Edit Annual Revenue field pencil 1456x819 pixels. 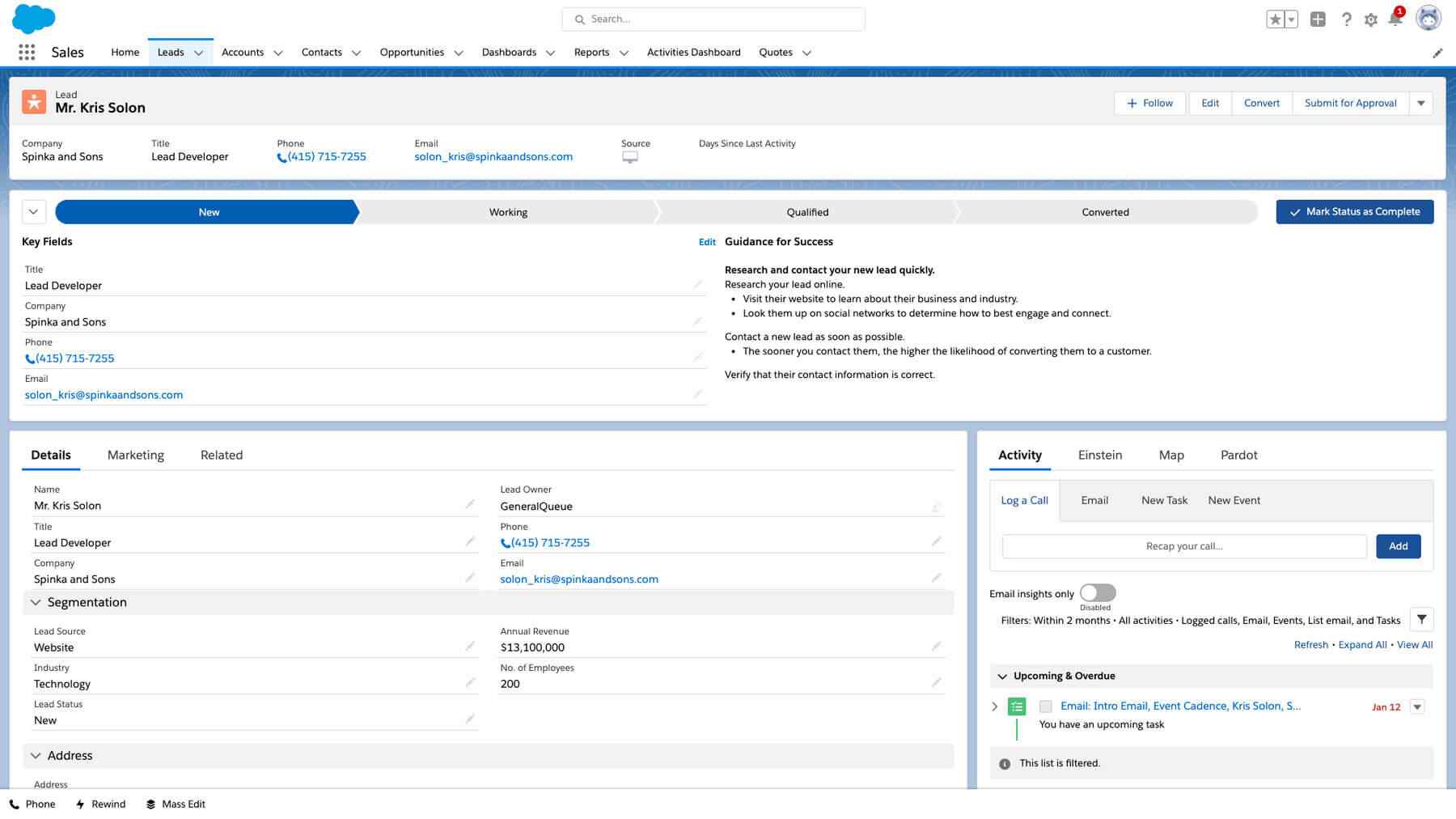[936, 646]
